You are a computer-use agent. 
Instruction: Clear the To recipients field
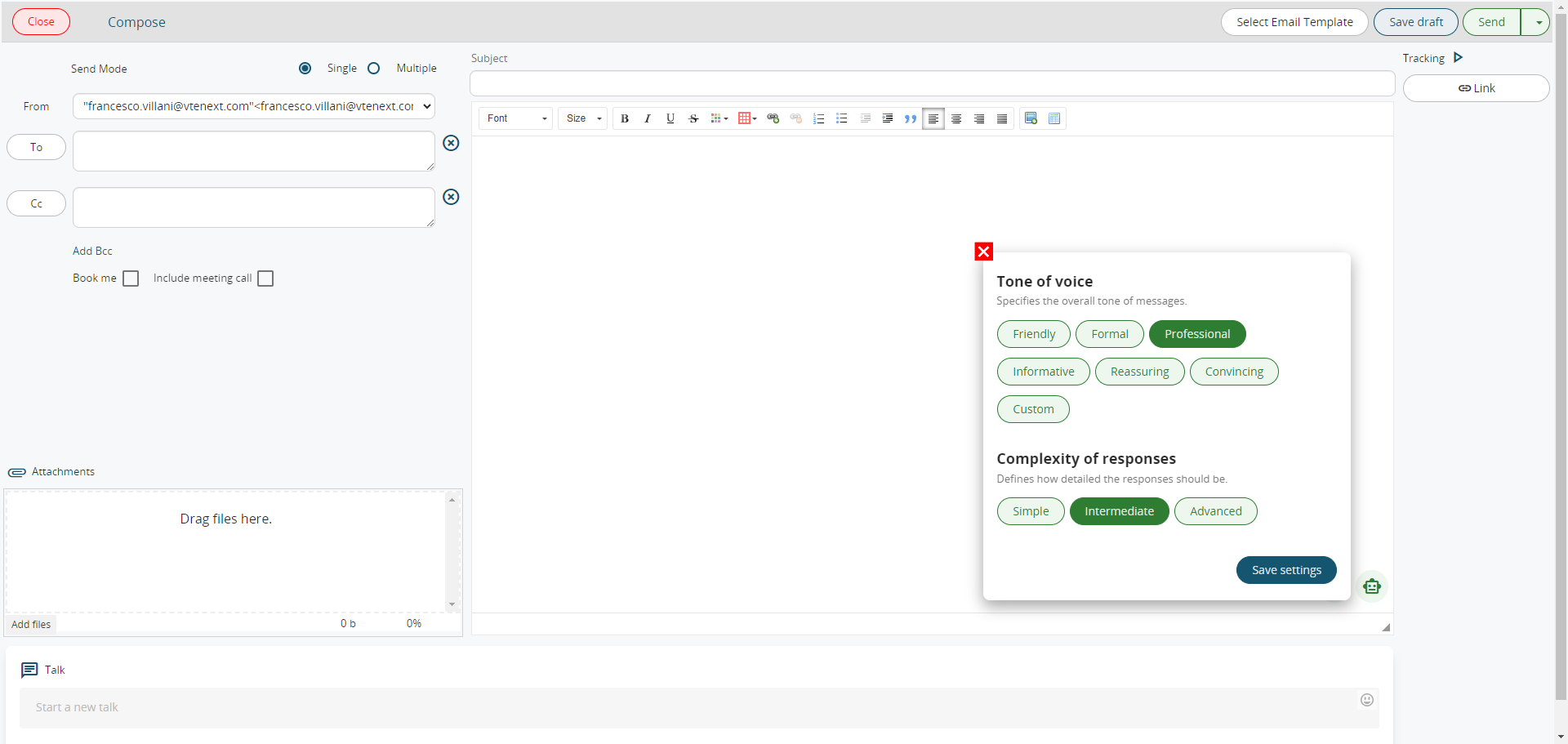tap(451, 143)
